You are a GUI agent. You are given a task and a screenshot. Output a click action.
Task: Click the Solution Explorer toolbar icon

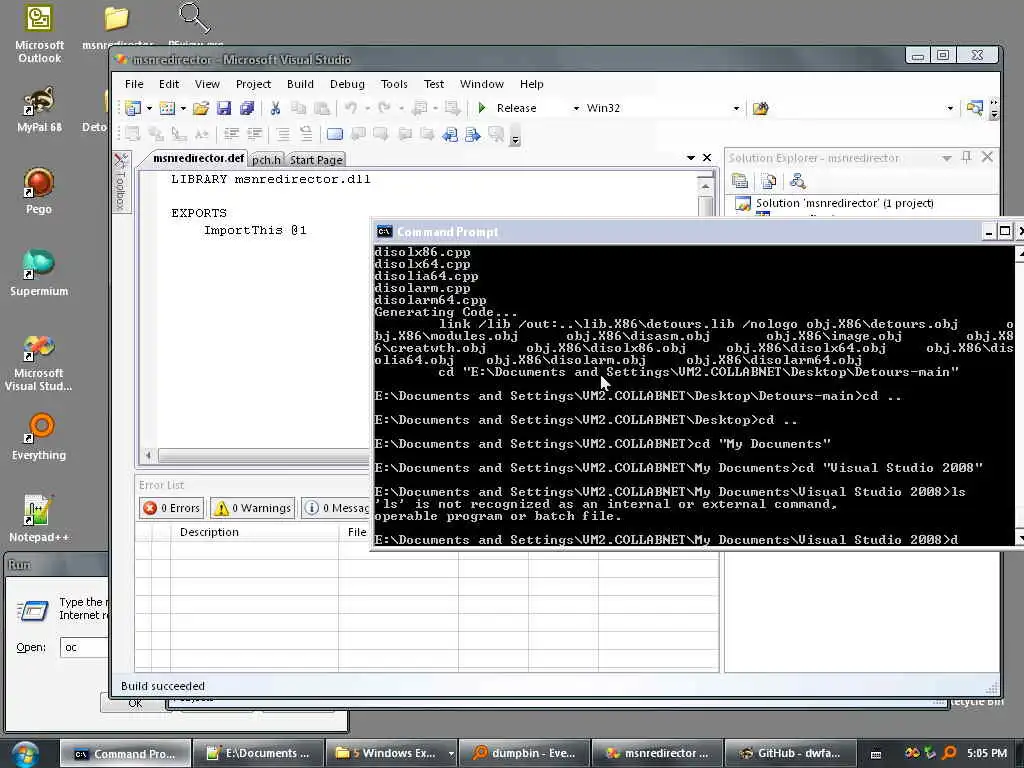tap(974, 108)
